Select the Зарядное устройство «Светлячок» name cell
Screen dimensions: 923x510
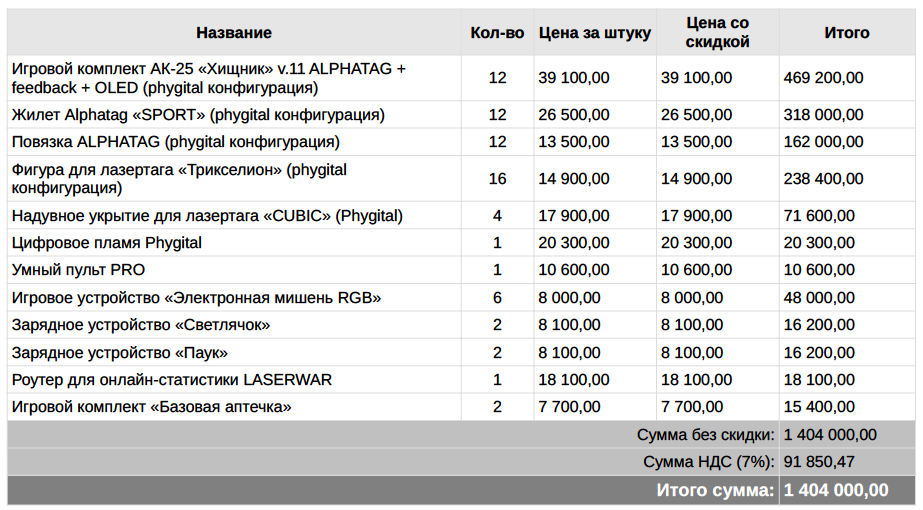click(141, 325)
